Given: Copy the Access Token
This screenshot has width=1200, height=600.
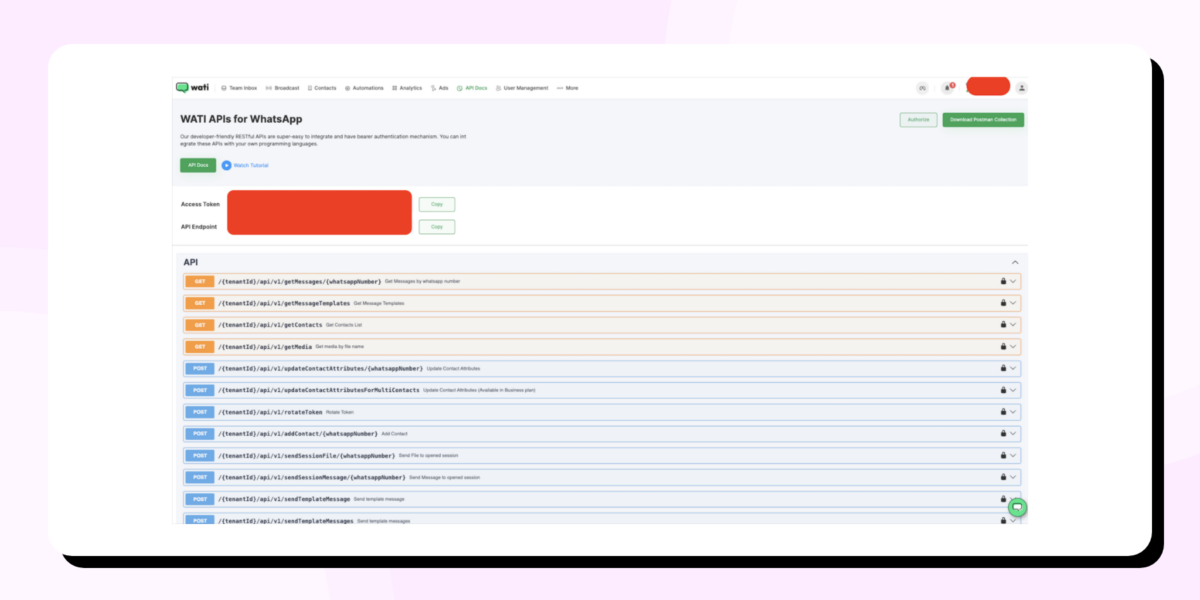Looking at the screenshot, I should (x=436, y=204).
